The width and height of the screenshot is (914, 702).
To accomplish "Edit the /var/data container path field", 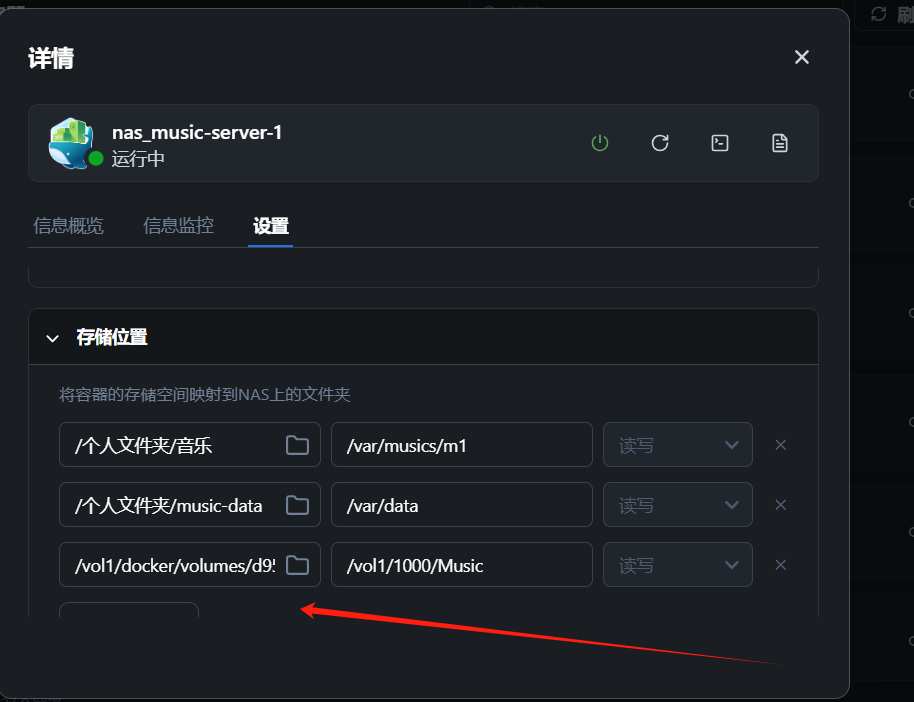I will point(462,505).
